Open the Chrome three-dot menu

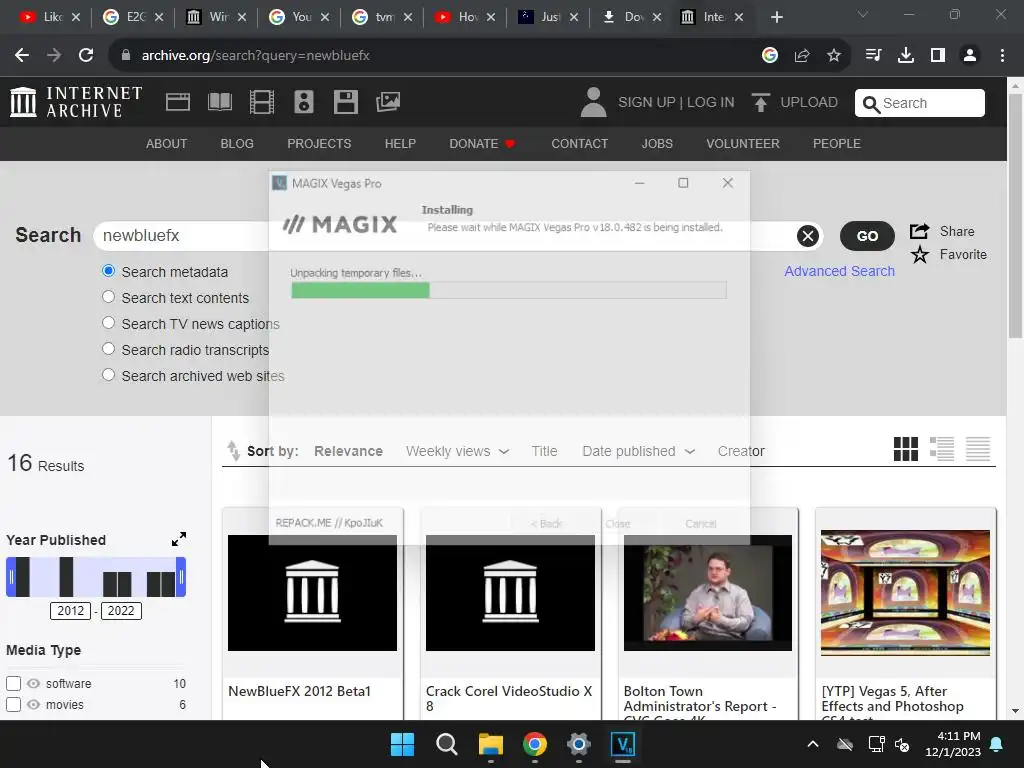pos(1002,56)
